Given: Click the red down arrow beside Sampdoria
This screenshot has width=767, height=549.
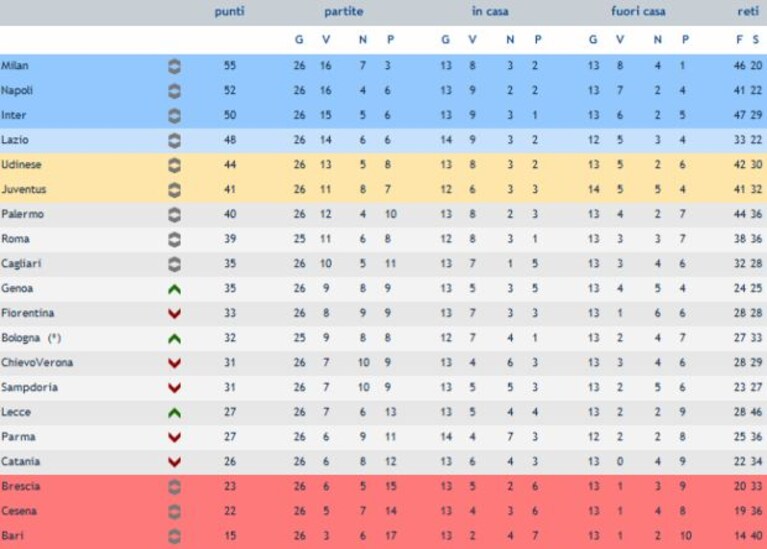Looking at the screenshot, I should coord(175,388).
